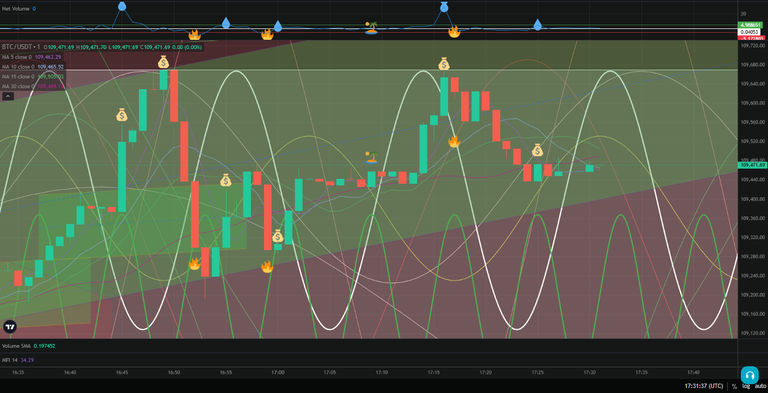Select the money bag marker at 17:00
This screenshot has height=393, width=768.
click(x=278, y=237)
